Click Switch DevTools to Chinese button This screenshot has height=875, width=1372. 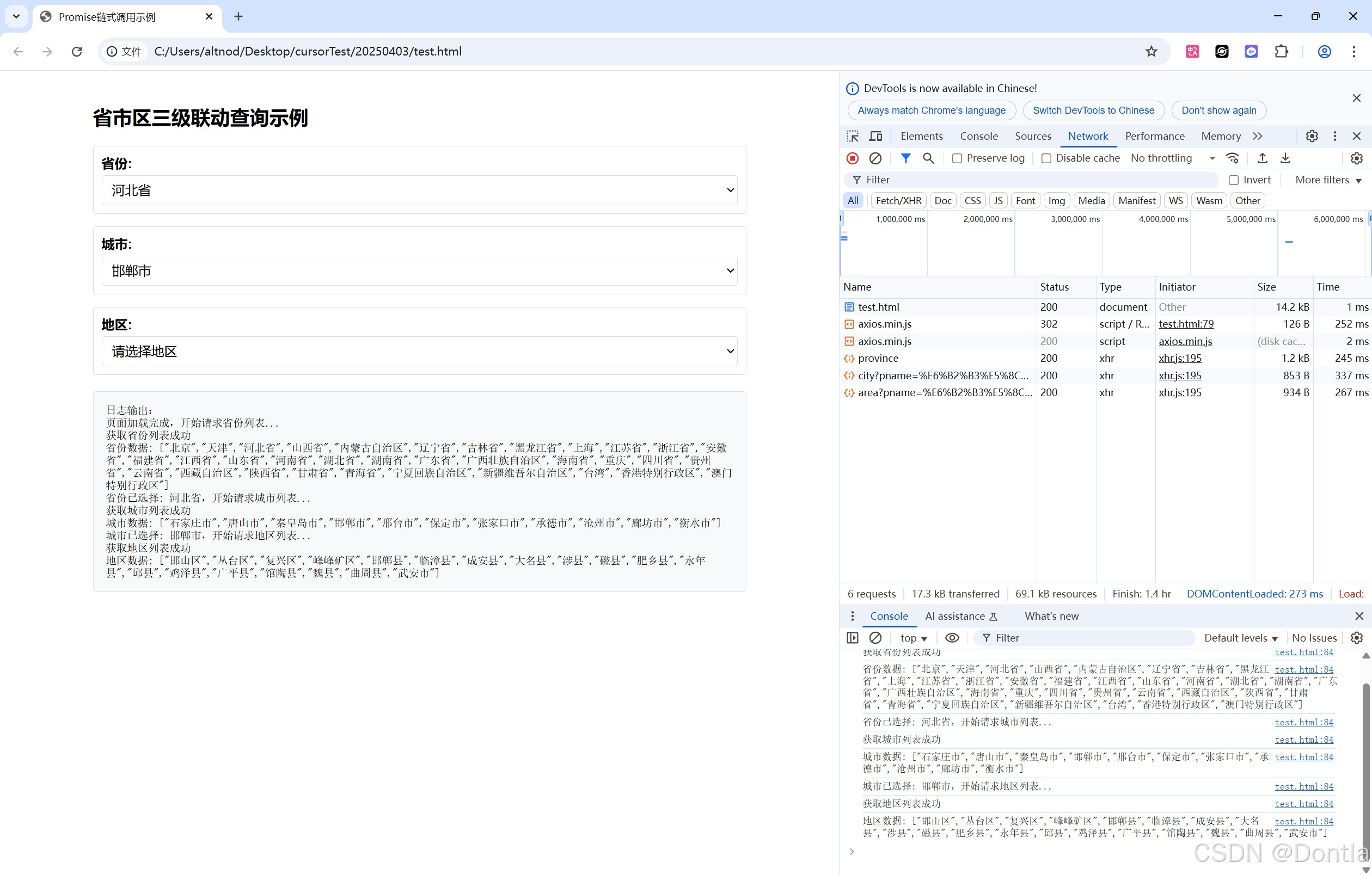[1093, 110]
